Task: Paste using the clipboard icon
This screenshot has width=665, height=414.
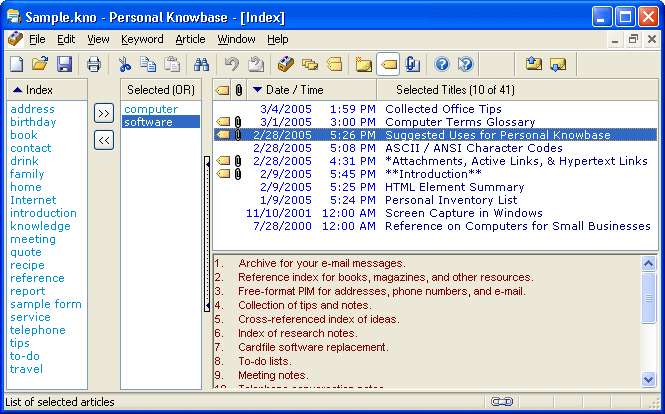Action: tap(172, 64)
